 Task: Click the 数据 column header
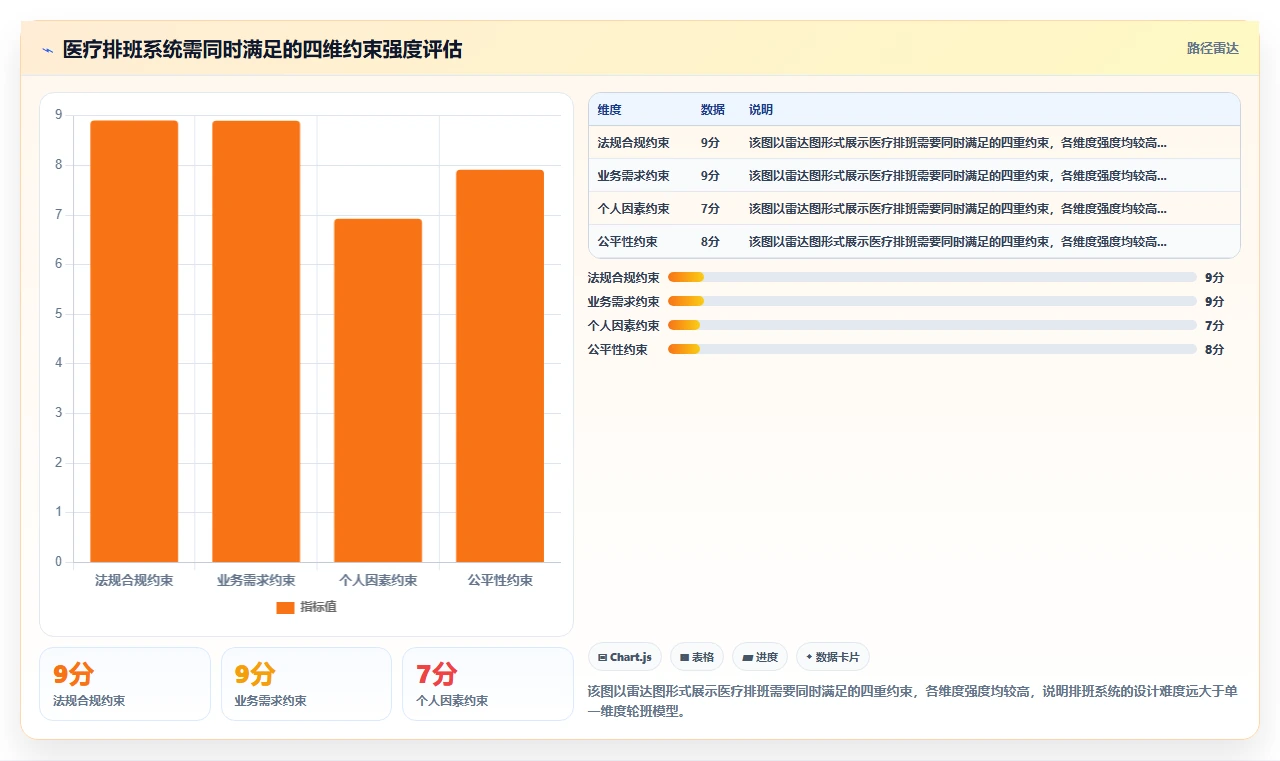pos(712,110)
